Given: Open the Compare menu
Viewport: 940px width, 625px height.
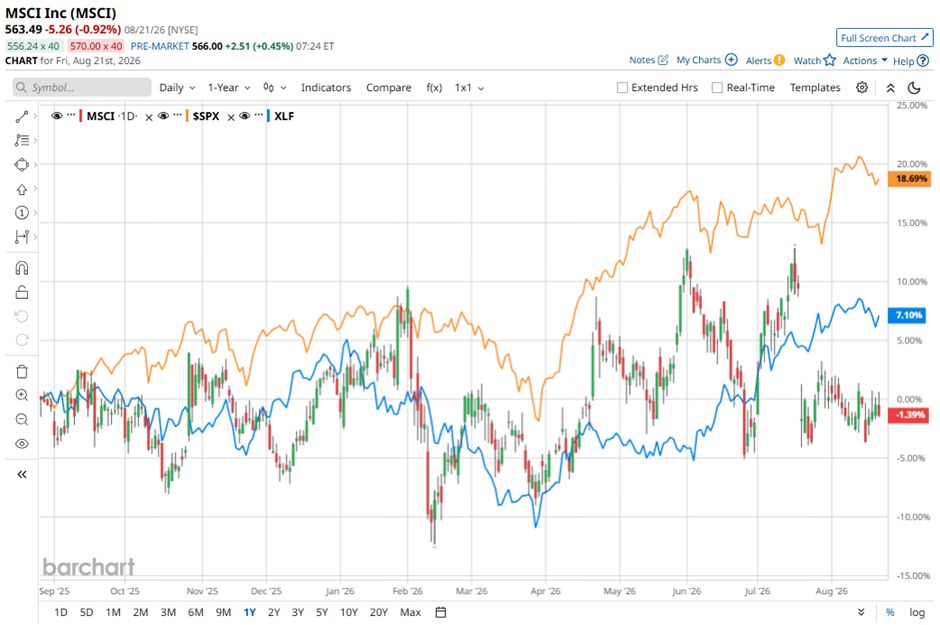Looking at the screenshot, I should pos(388,87).
